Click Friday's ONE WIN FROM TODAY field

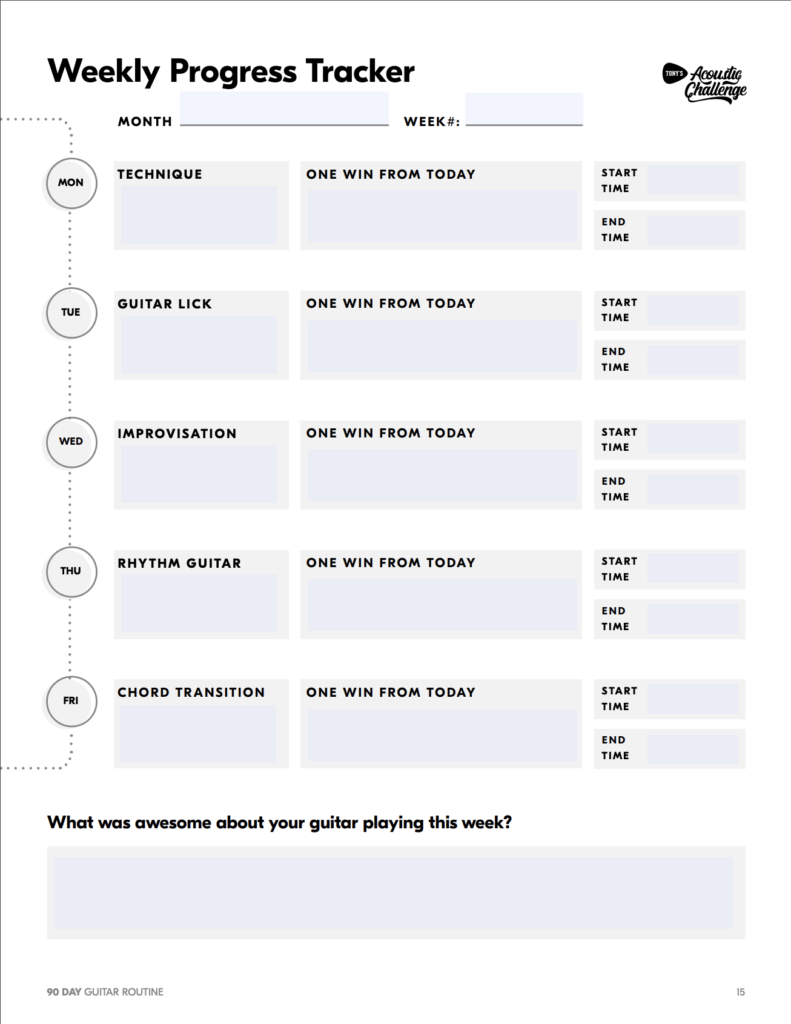click(x=442, y=735)
